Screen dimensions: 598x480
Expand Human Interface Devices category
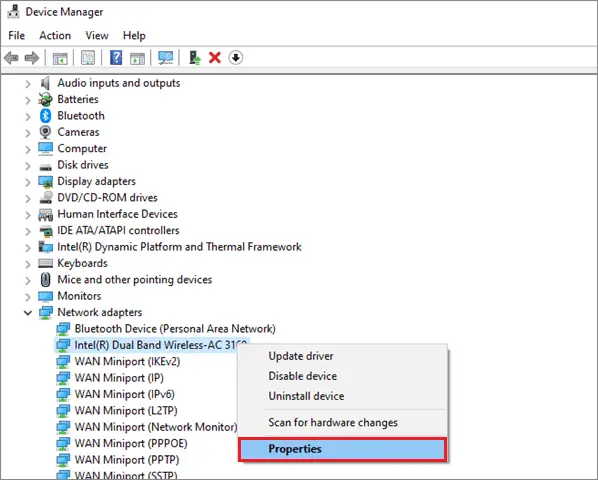click(27, 215)
